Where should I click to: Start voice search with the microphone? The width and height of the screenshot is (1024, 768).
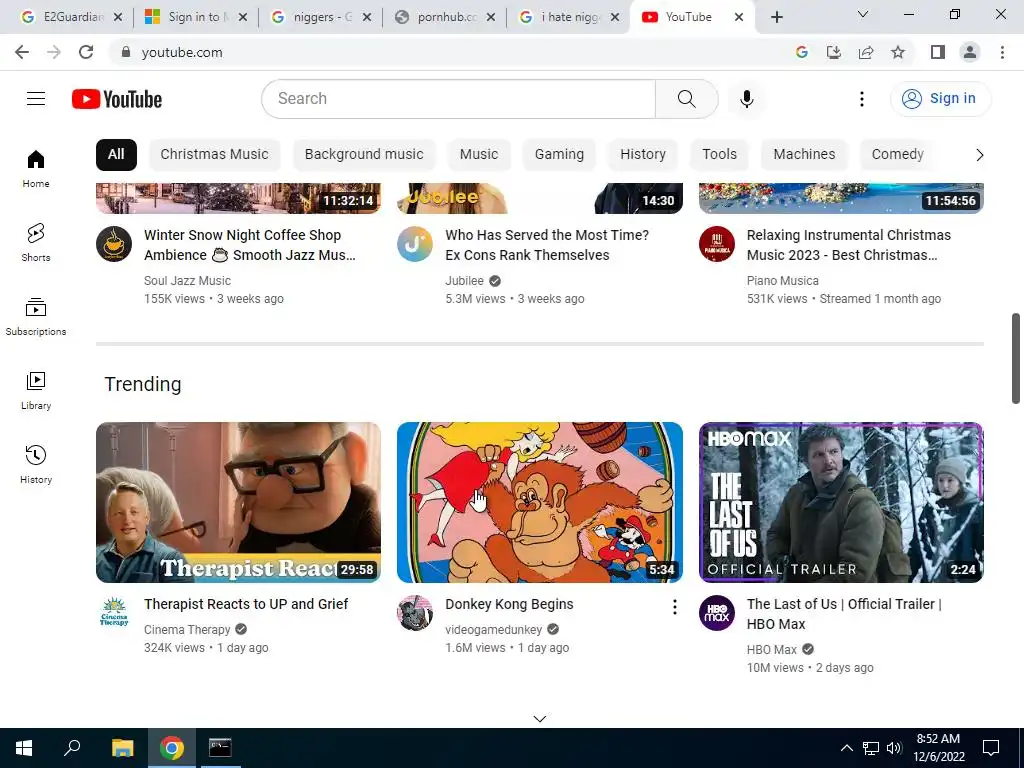[746, 99]
